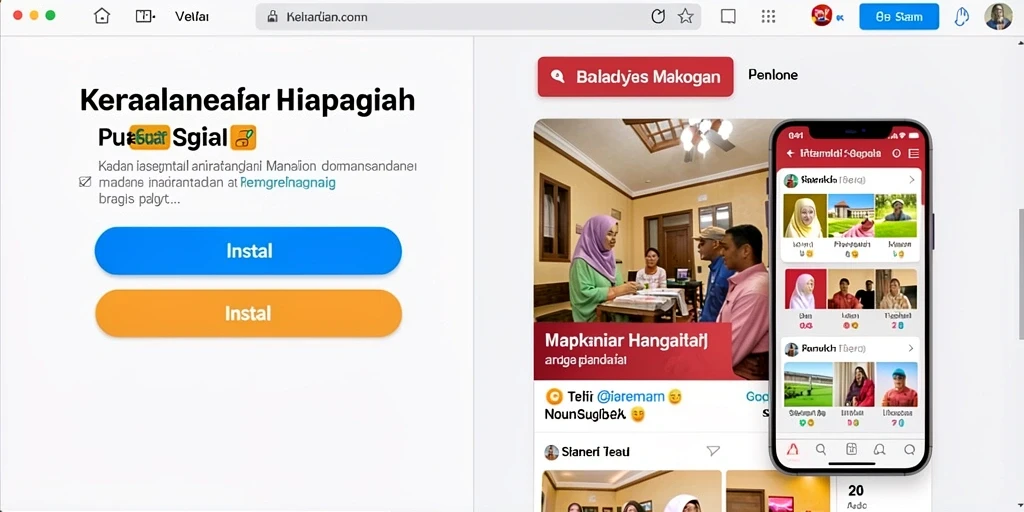Open the square tab overview icon
The width and height of the screenshot is (1024, 512).
[x=728, y=16]
